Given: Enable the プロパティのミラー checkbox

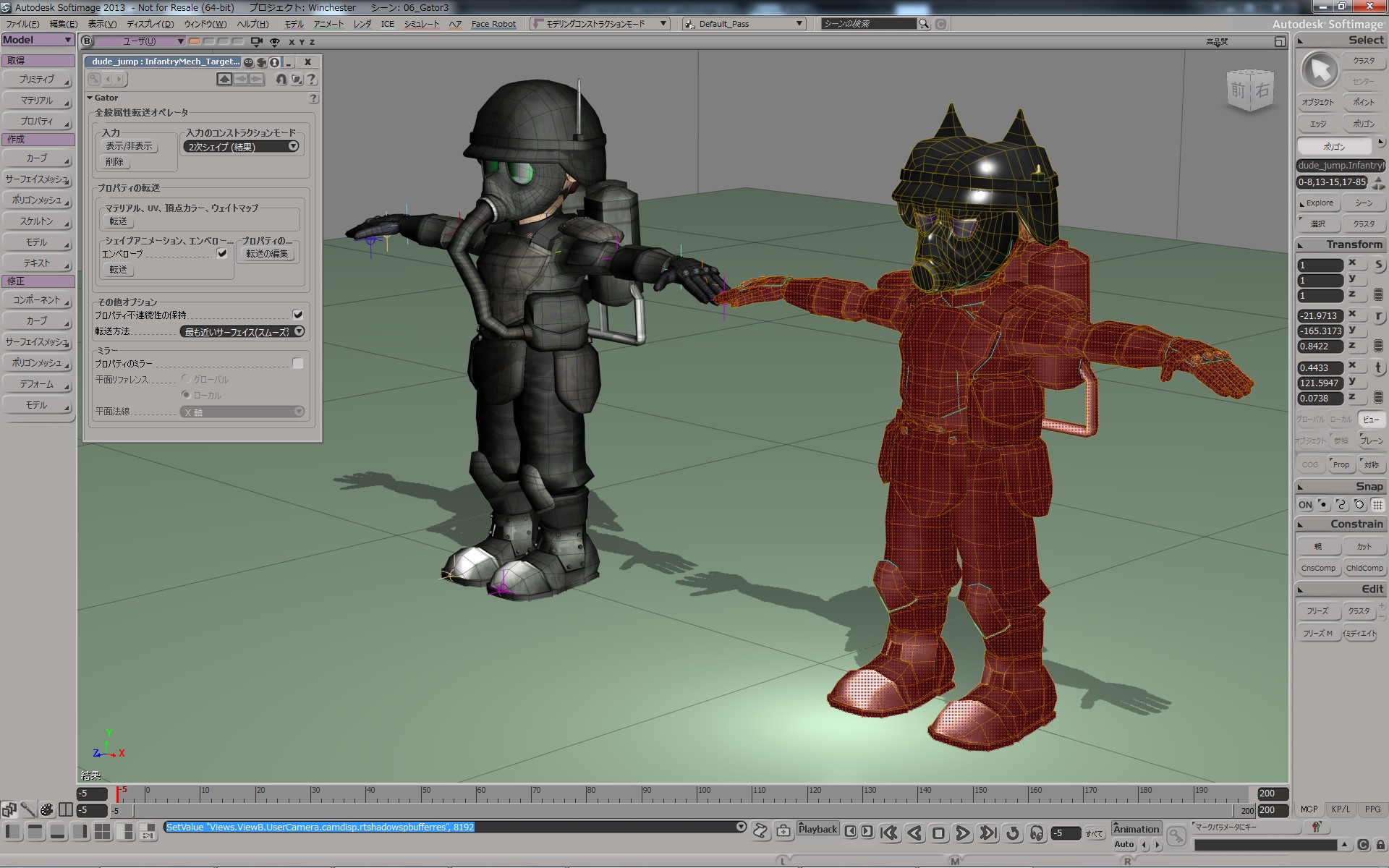Looking at the screenshot, I should [x=297, y=363].
